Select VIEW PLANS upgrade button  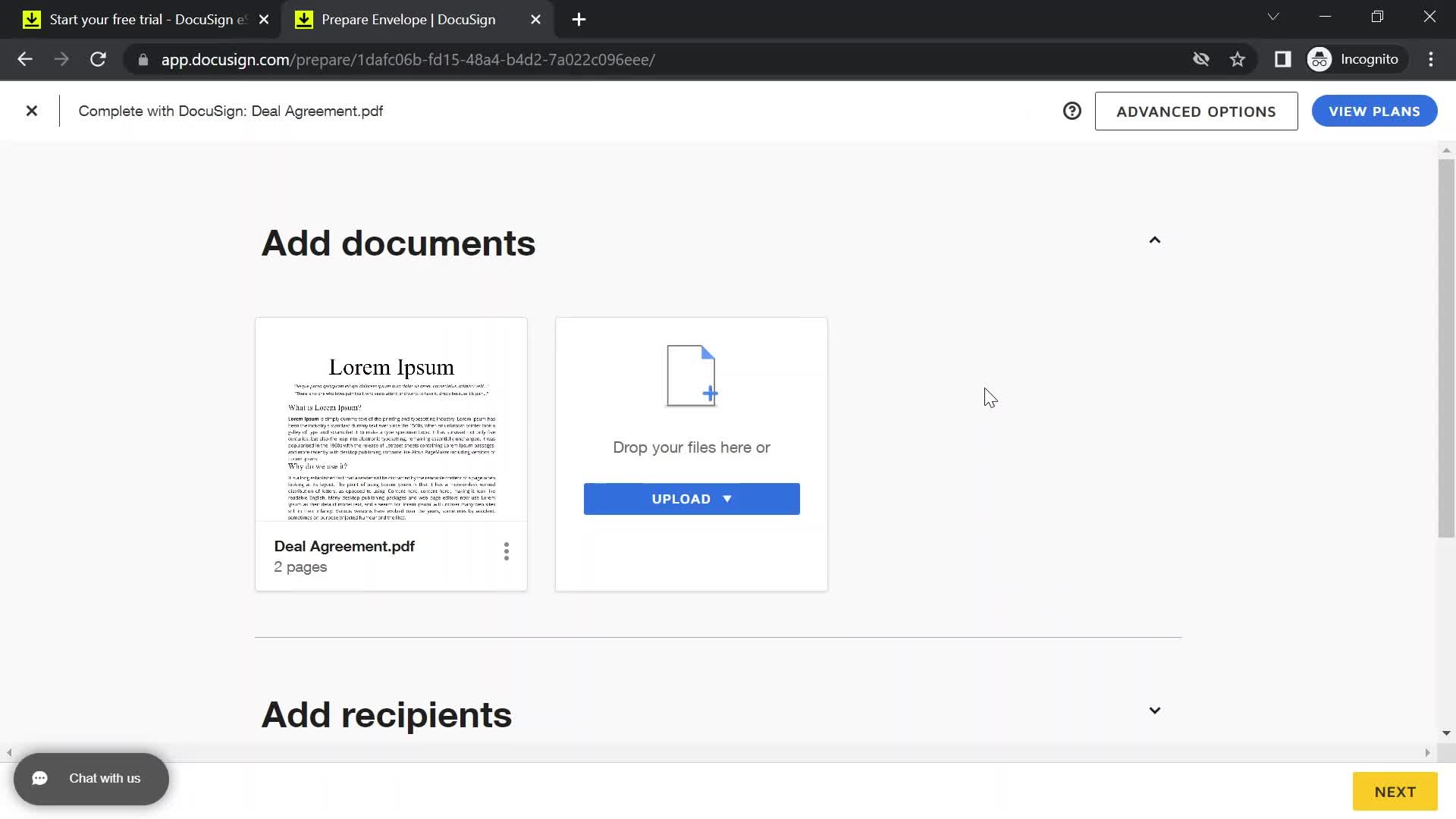tap(1374, 111)
